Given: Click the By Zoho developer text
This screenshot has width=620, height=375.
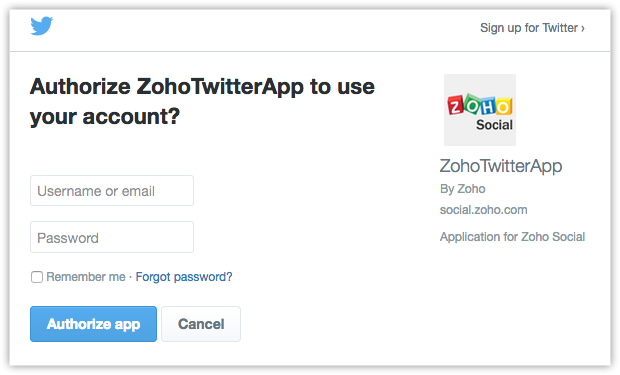Looking at the screenshot, I should click(x=463, y=189).
